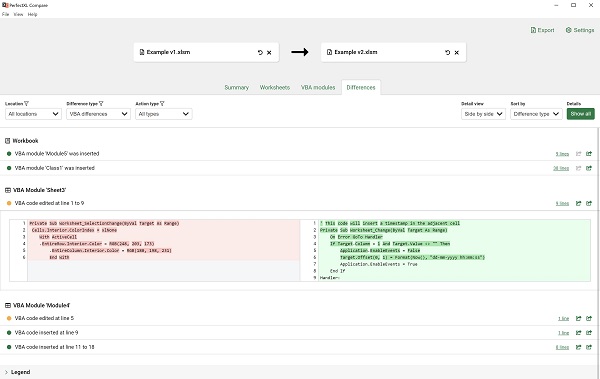Switch to the Summary tab
The image size is (600, 379).
(x=236, y=87)
